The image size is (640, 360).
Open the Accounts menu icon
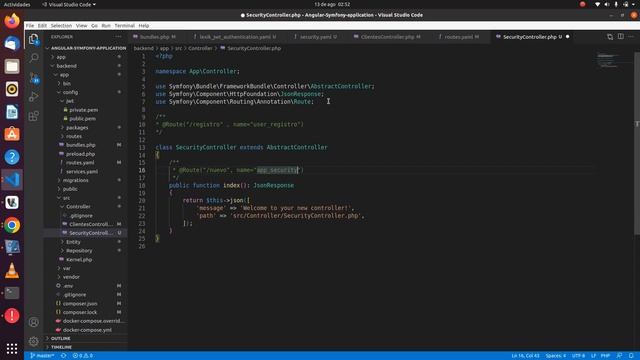point(34,322)
